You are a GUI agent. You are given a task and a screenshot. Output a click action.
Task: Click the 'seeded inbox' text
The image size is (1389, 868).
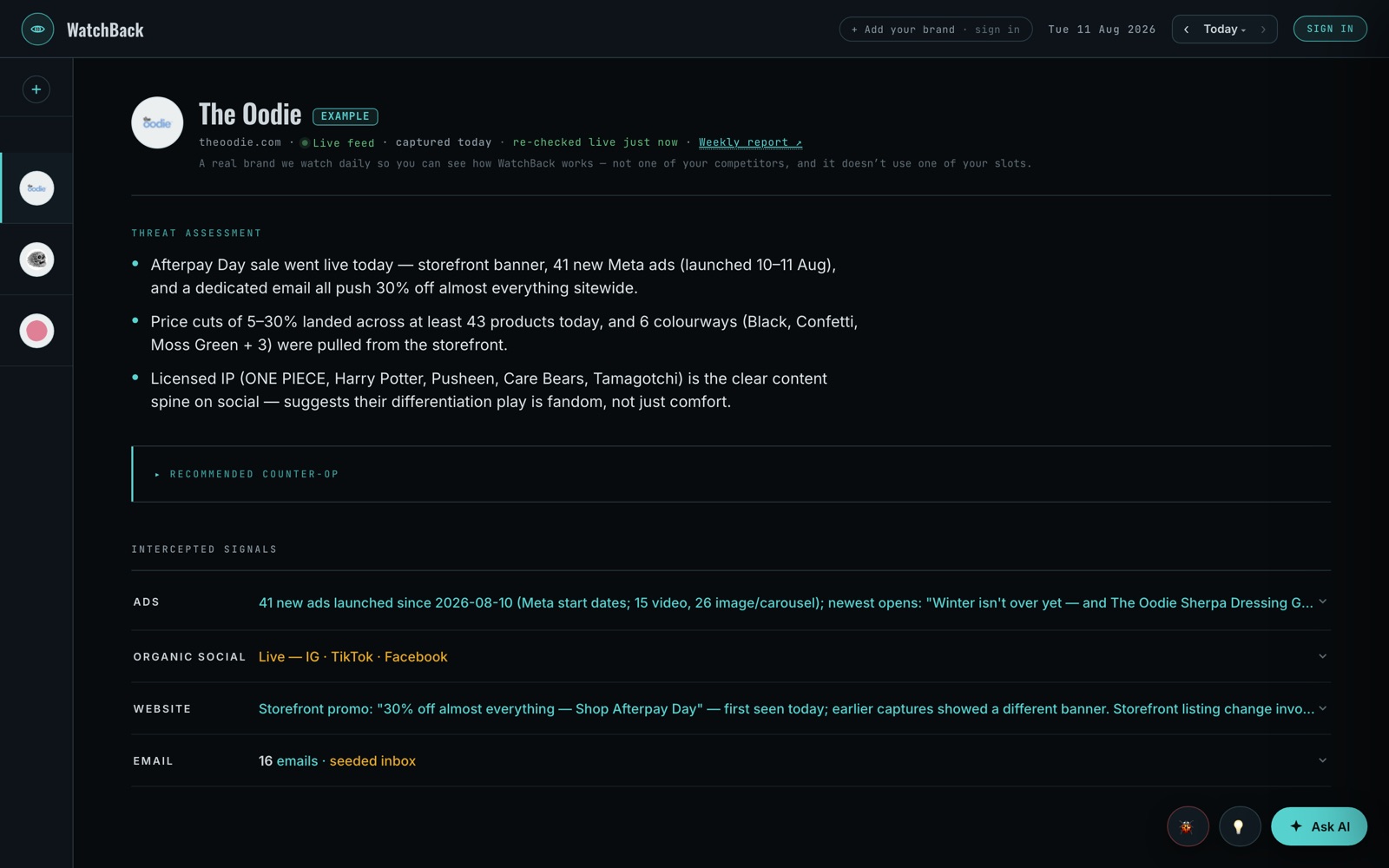pos(372,761)
